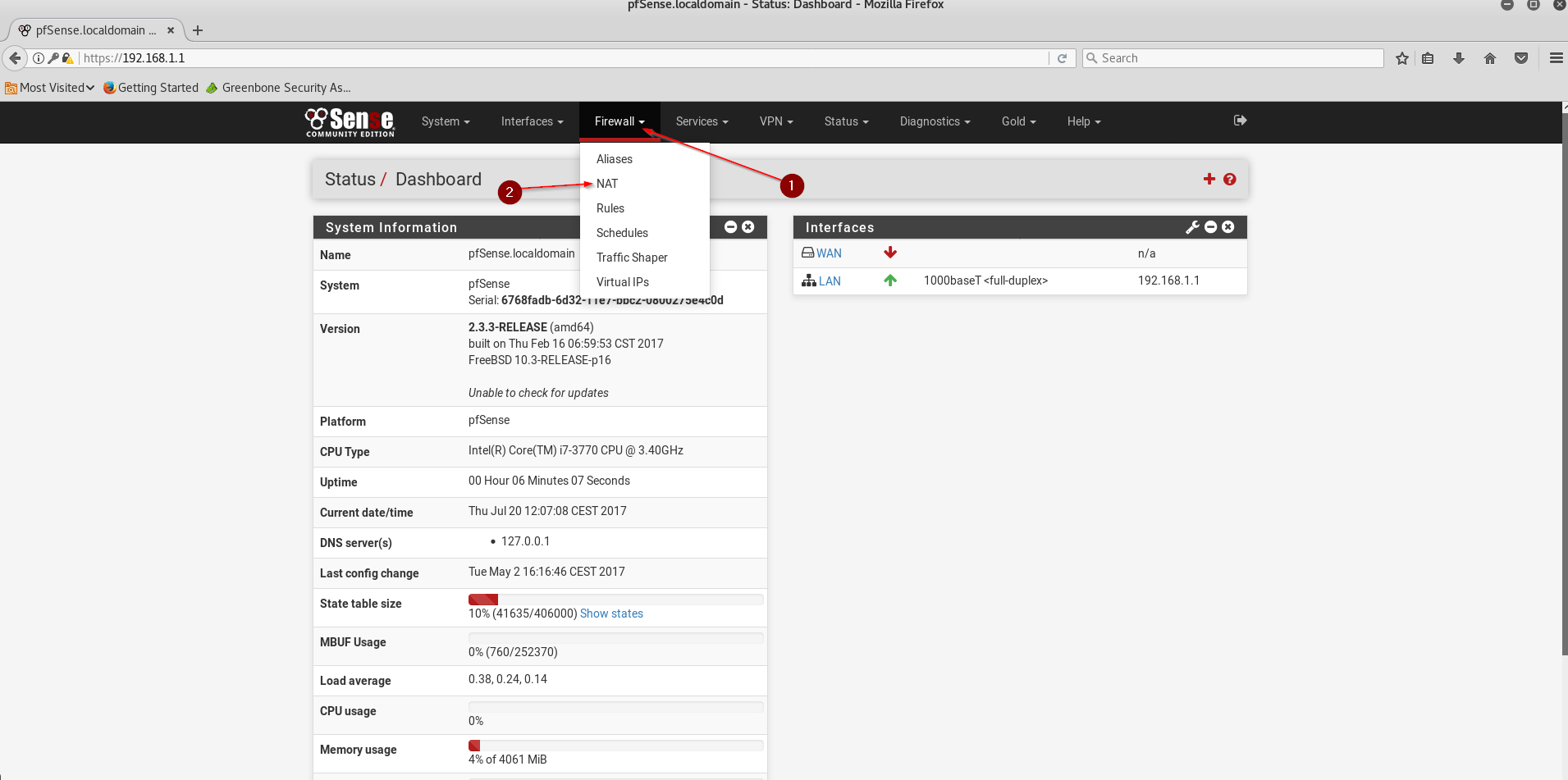Add a widget with the red plus icon

1209,179
